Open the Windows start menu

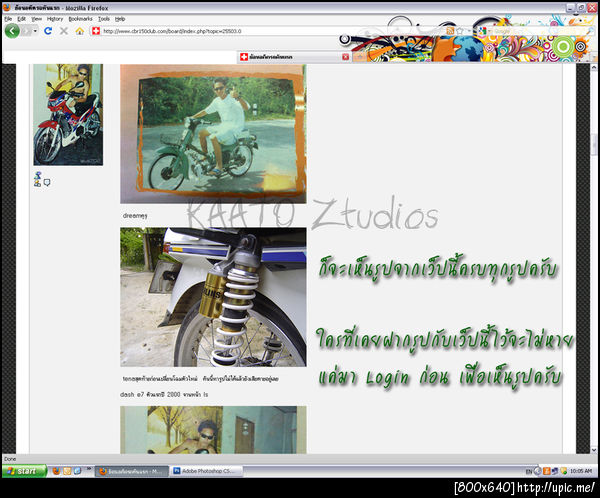(24, 471)
